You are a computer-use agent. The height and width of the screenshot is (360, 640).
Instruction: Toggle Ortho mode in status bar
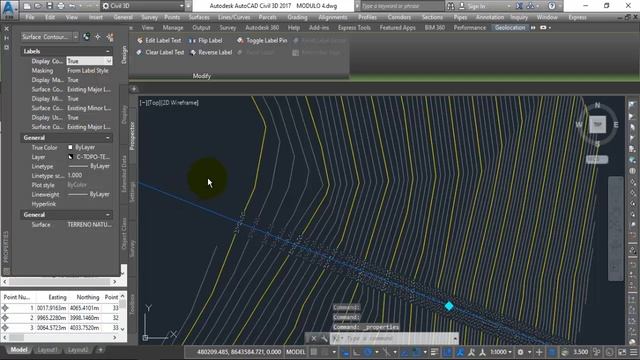pyautogui.click(x=356, y=352)
